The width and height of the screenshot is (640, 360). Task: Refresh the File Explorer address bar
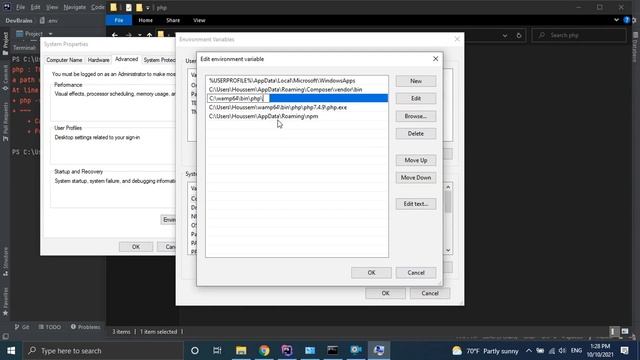pos(518,36)
